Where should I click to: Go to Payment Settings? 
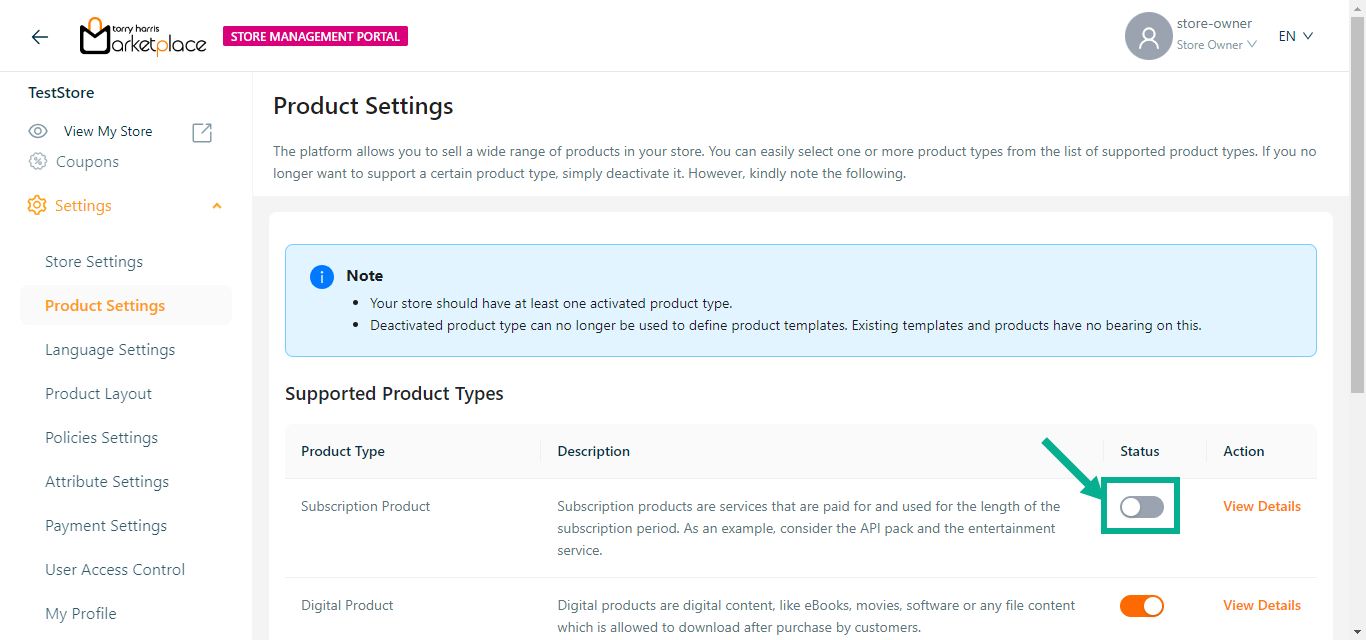[x=106, y=526]
